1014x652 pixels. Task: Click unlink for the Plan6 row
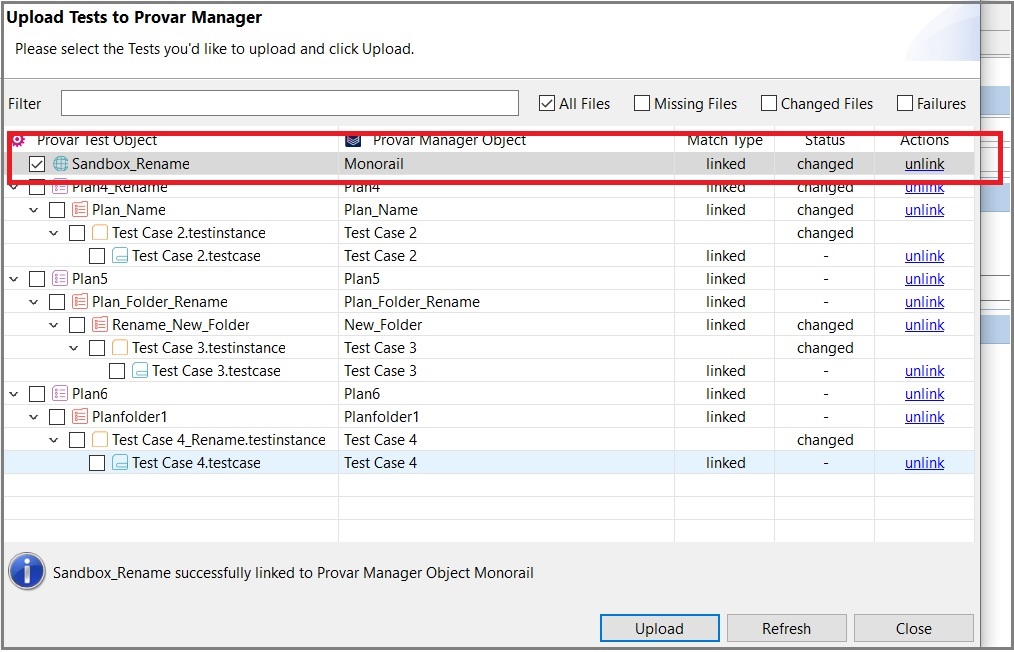pos(924,394)
